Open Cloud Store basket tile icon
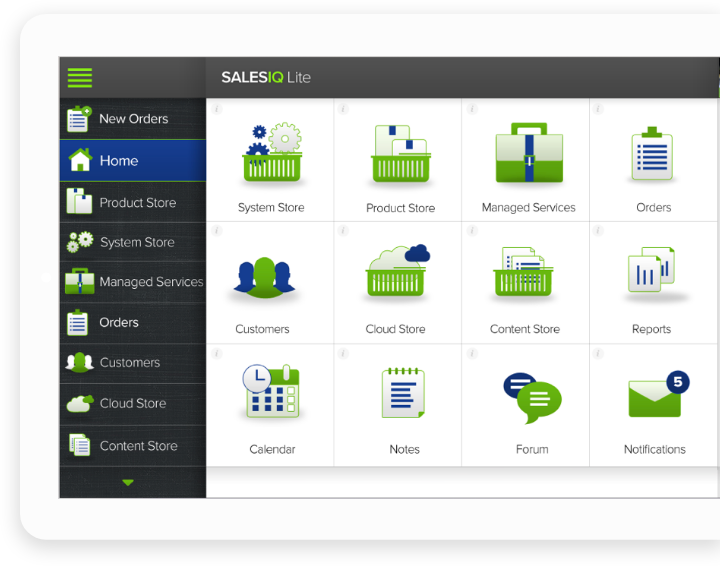The width and height of the screenshot is (720, 566). coord(398,270)
